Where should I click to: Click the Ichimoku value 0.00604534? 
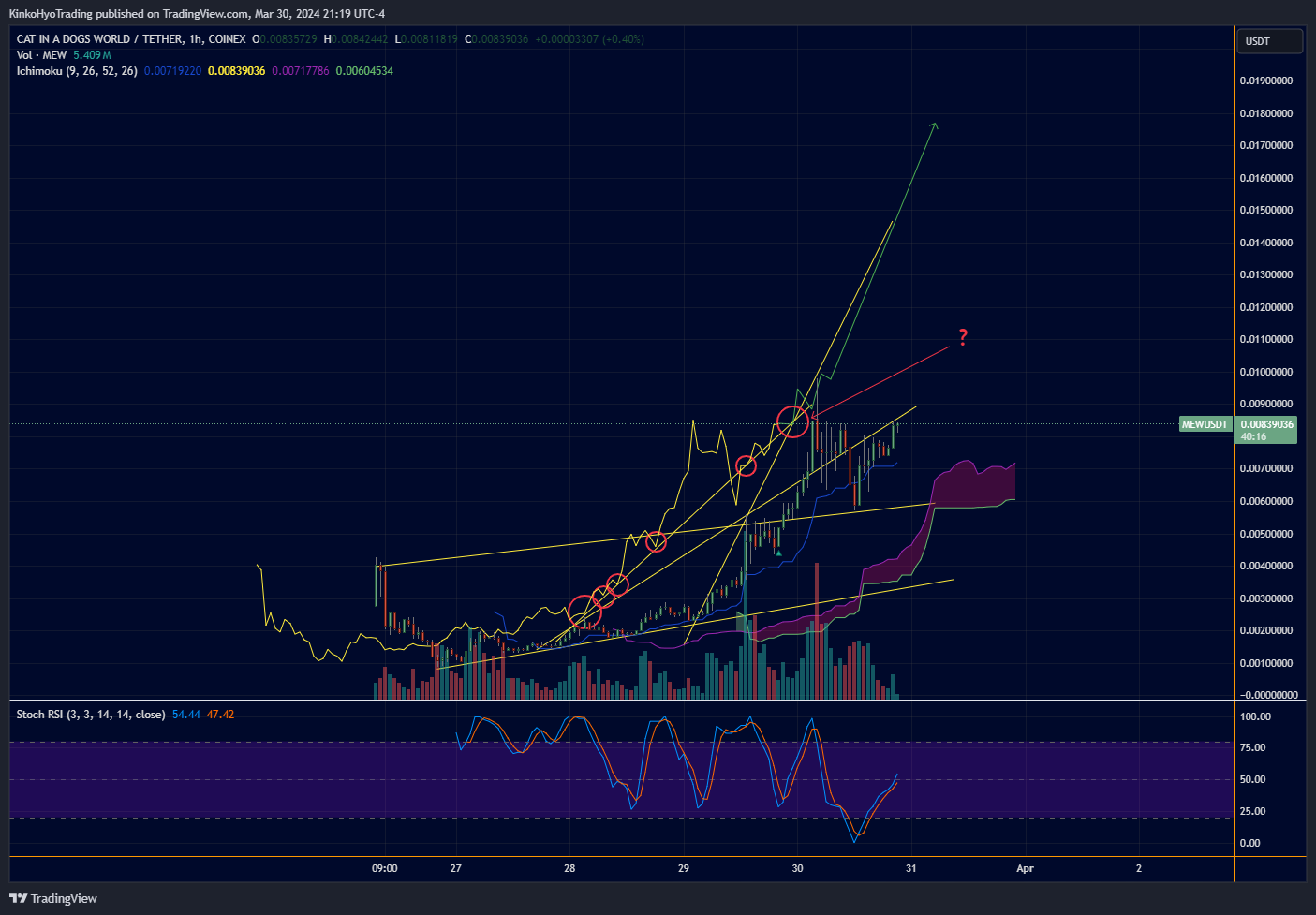pos(364,71)
